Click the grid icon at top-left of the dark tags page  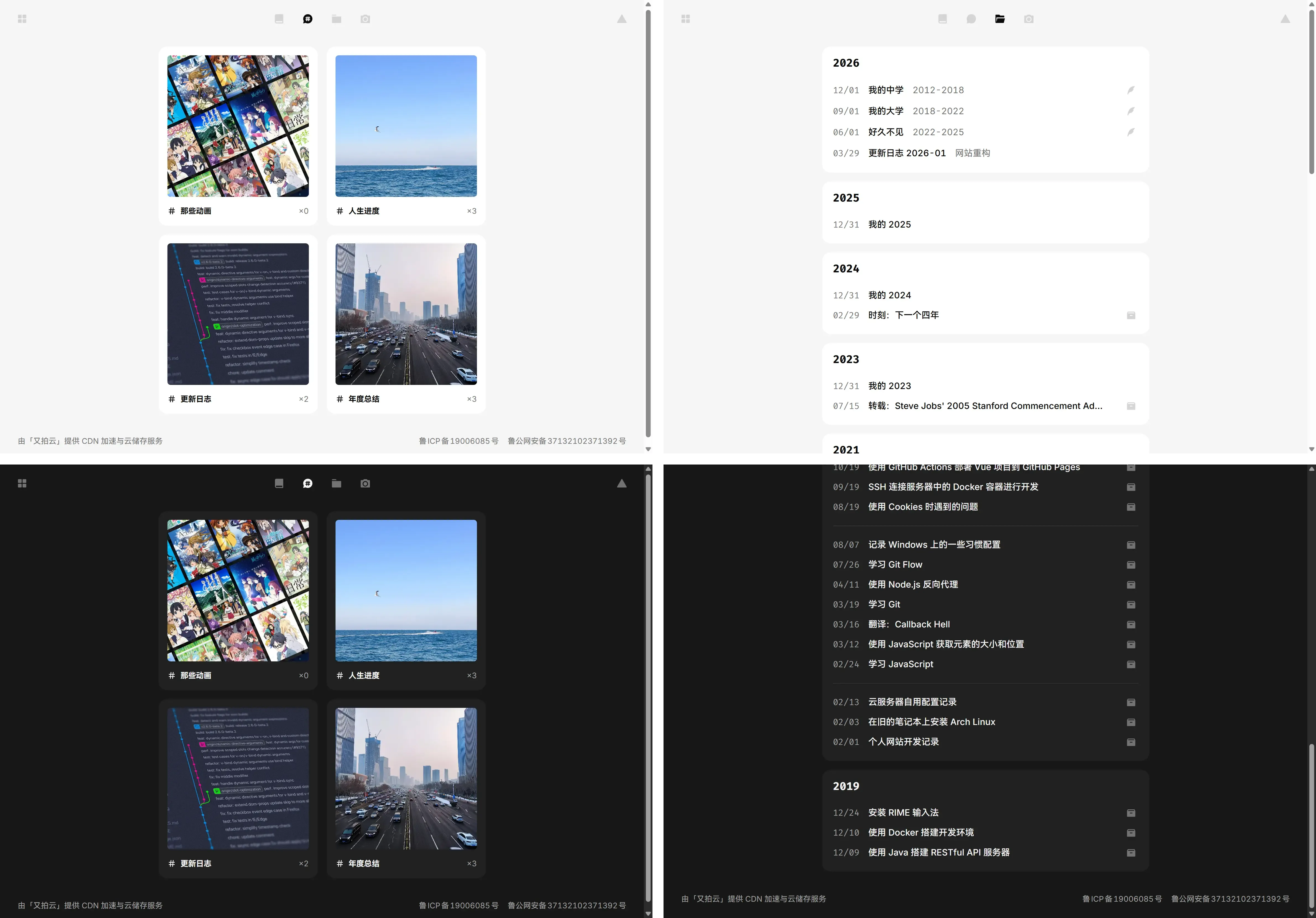click(22, 483)
